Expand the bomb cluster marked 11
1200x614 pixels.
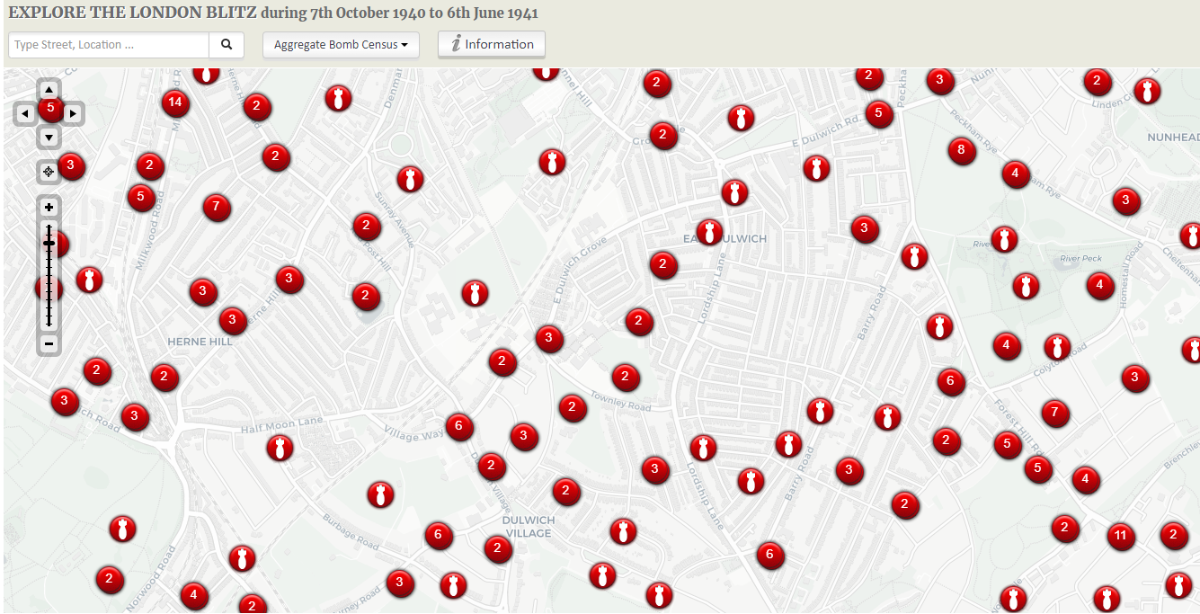click(1121, 536)
